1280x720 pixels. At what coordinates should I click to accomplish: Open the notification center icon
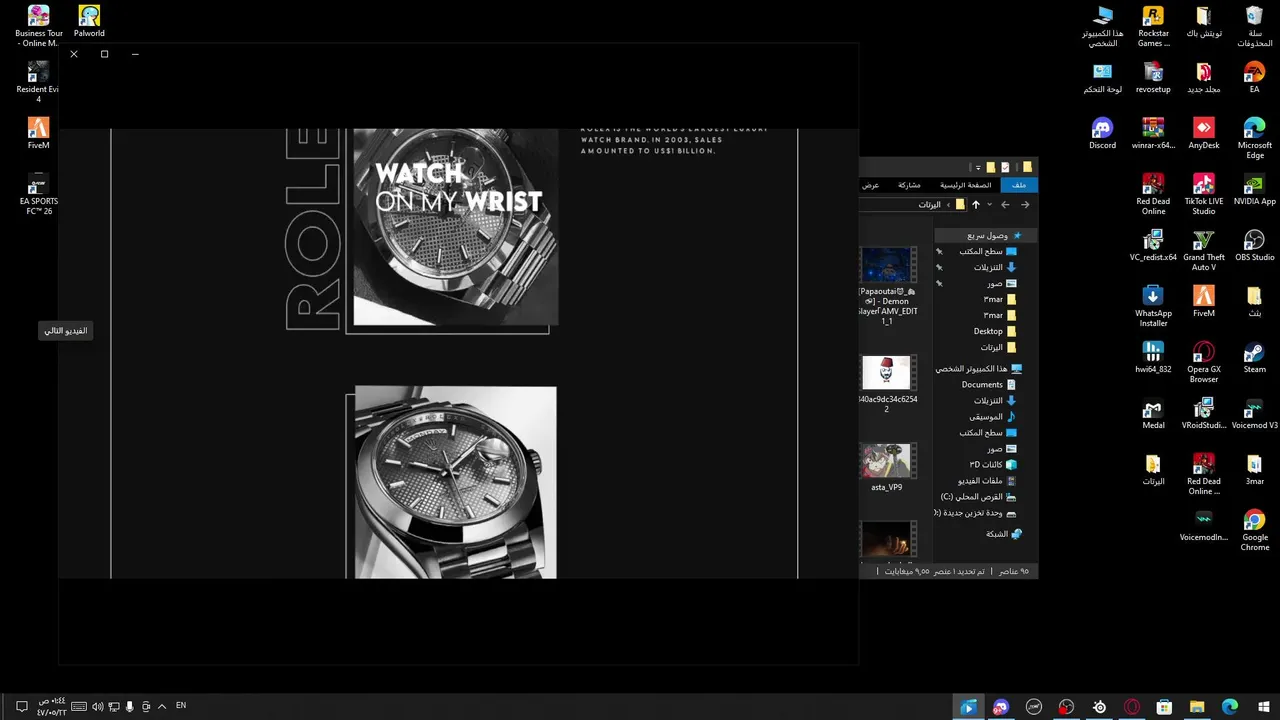[x=21, y=707]
